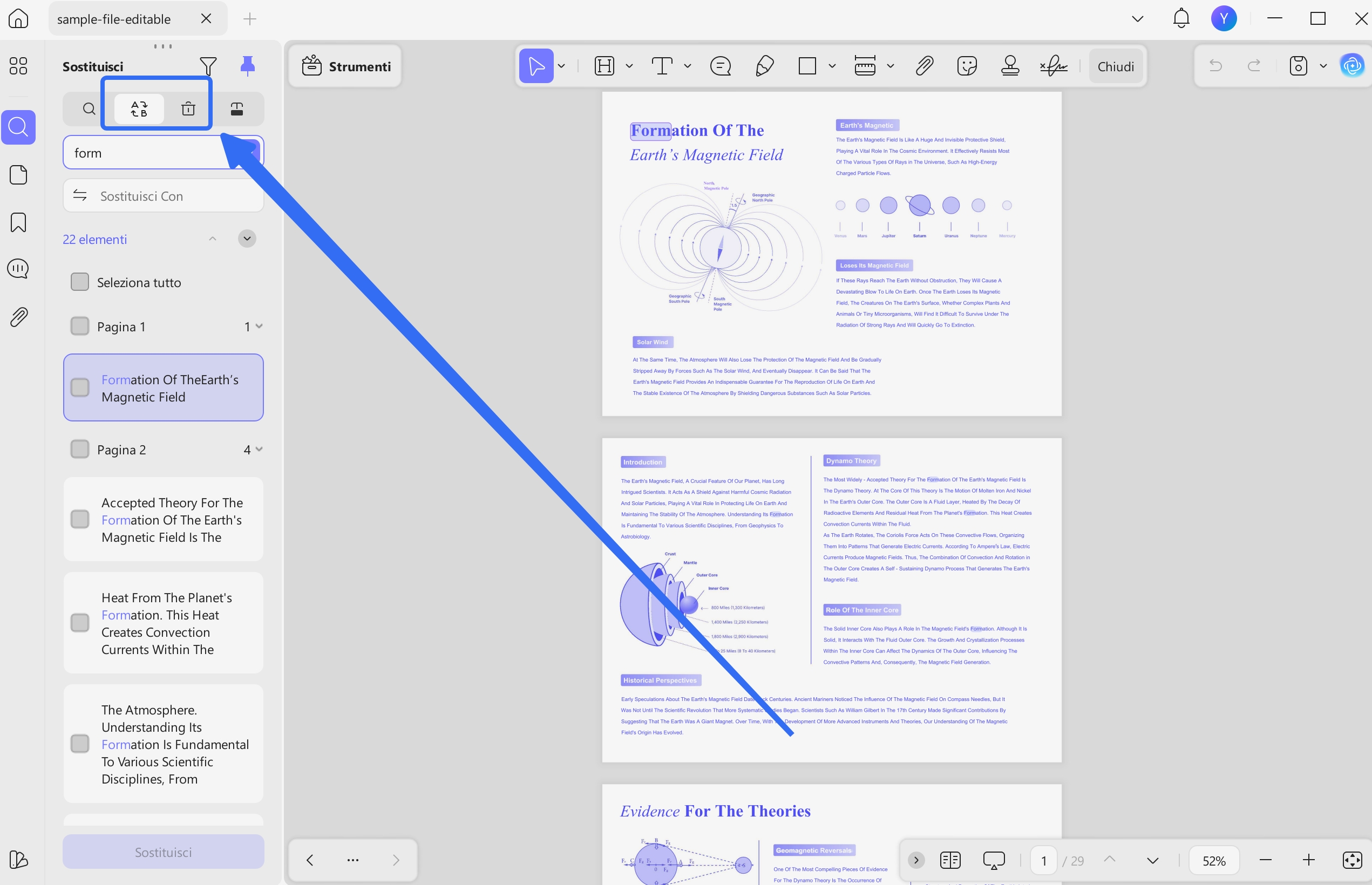Click the trash delete icon in the search panel
The height and width of the screenshot is (885, 1372).
(188, 108)
